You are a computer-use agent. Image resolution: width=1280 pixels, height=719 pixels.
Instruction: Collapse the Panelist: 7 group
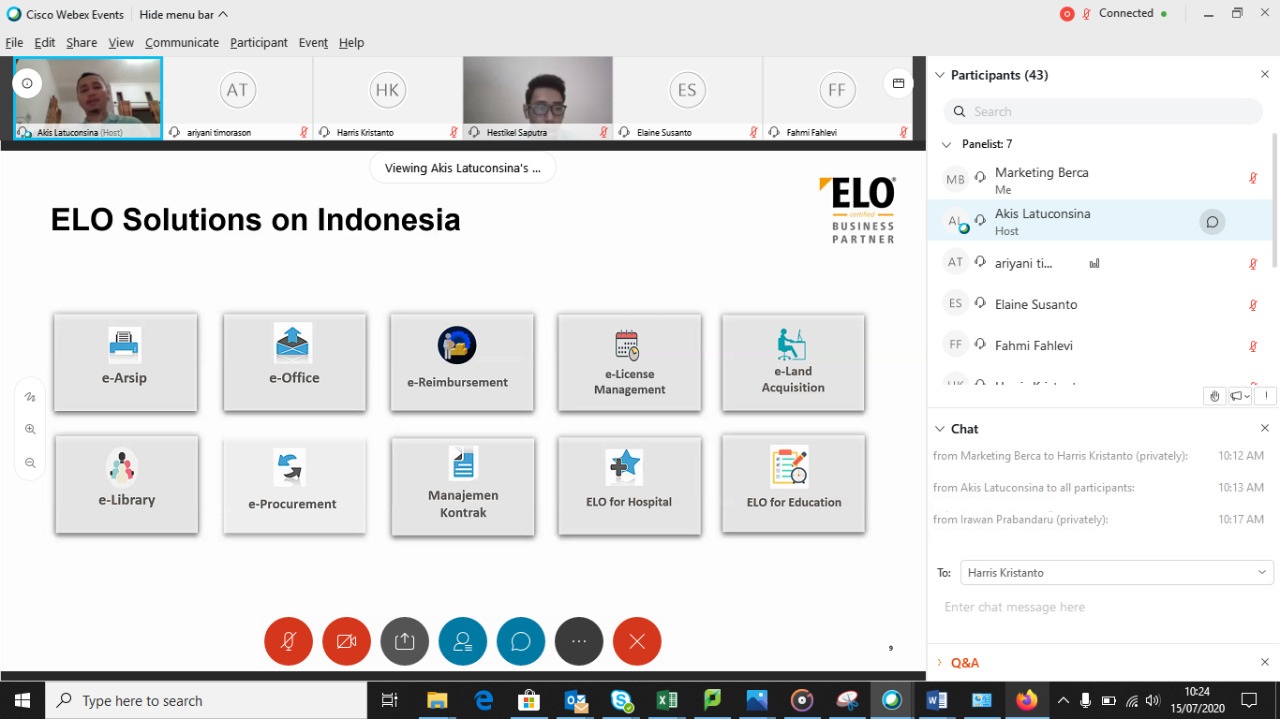[x=947, y=144]
